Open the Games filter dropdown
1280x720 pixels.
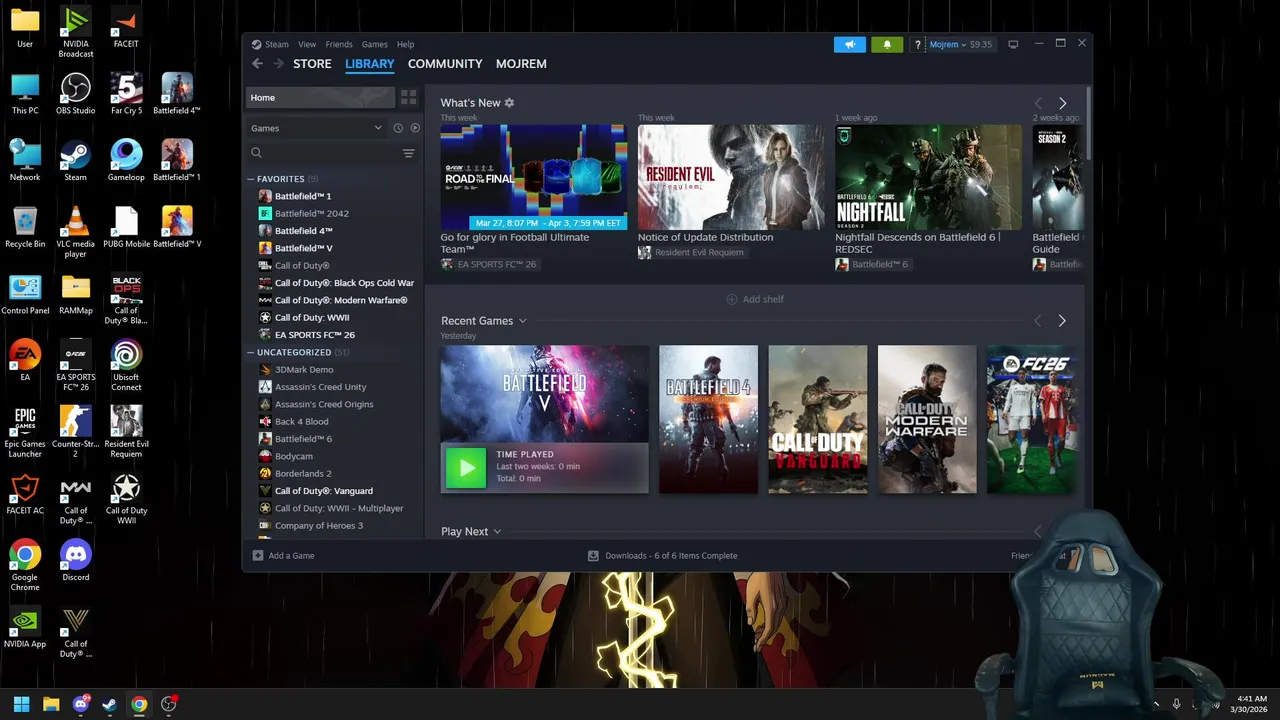tap(316, 128)
